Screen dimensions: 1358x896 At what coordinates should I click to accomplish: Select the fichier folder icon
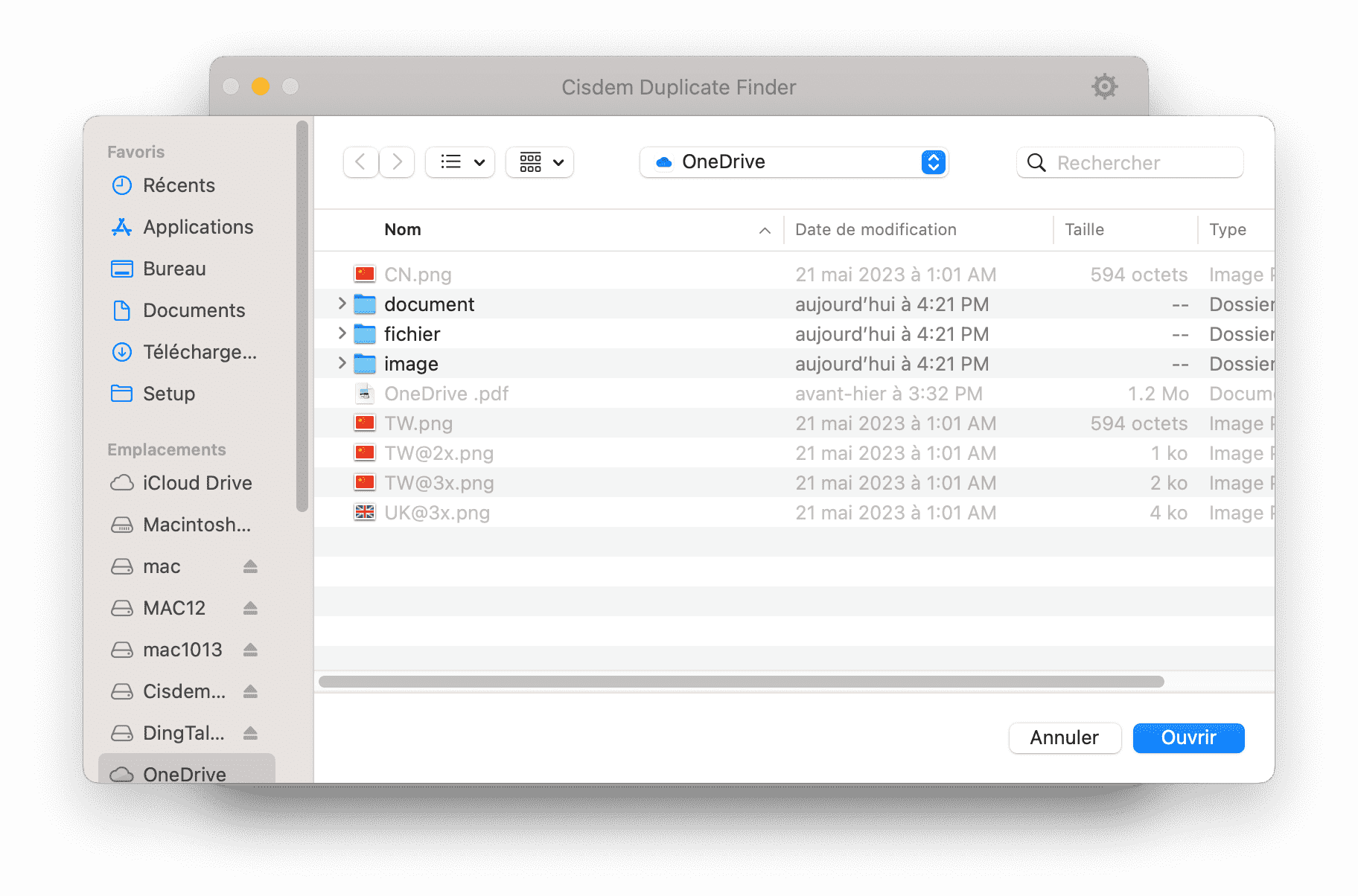[365, 333]
